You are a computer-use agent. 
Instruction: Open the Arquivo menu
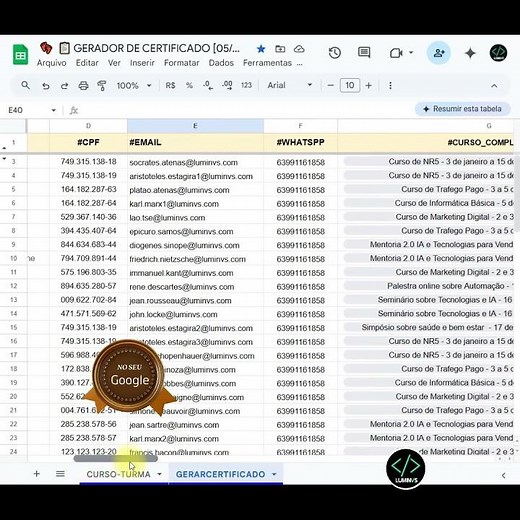51,63
